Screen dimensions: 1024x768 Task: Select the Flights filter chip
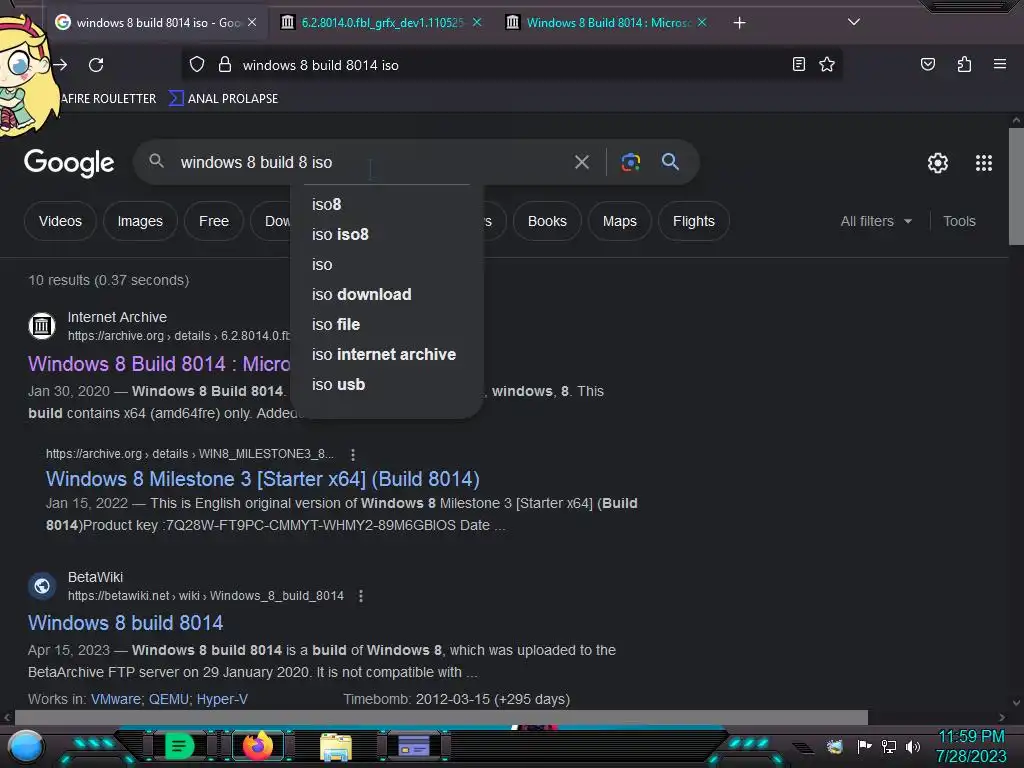(694, 221)
